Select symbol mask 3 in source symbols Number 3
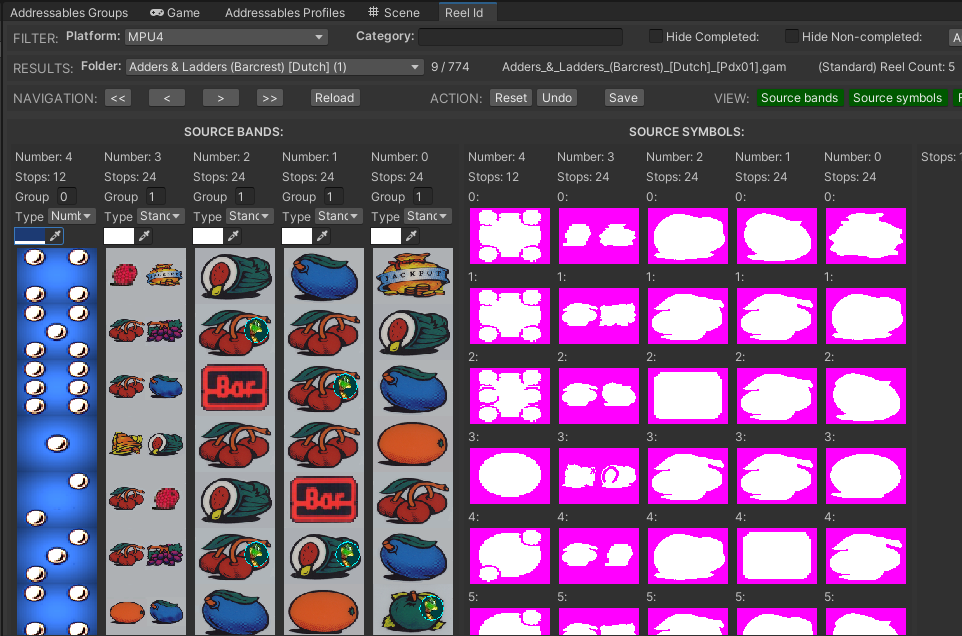The height and width of the screenshot is (636, 962). point(599,476)
